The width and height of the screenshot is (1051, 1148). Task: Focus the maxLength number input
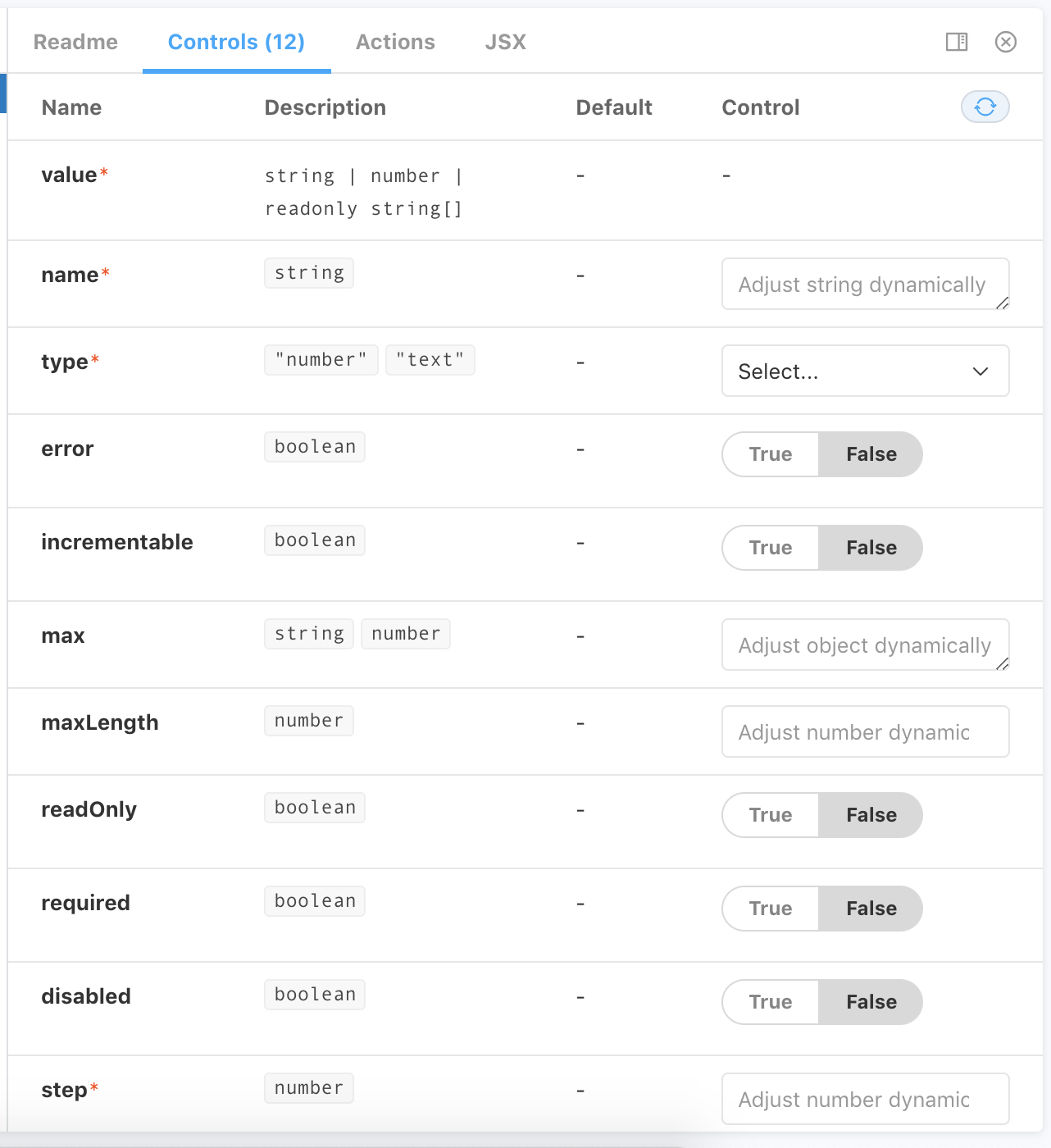point(865,731)
